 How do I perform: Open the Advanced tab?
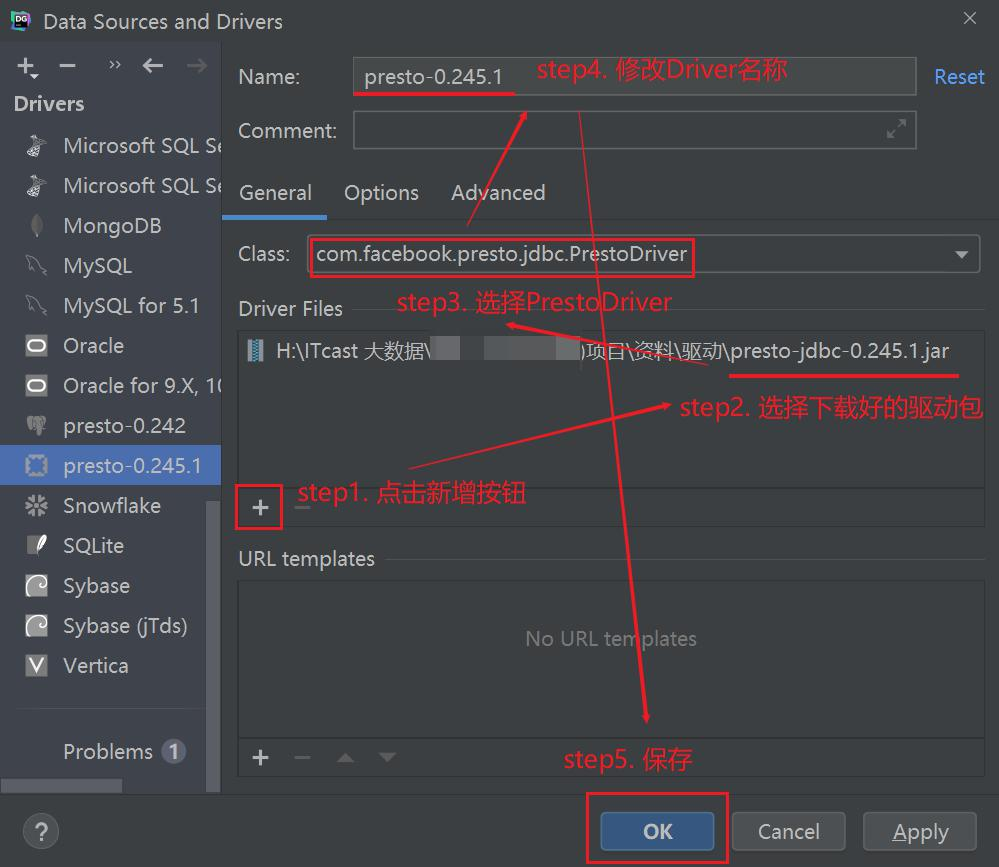(498, 193)
